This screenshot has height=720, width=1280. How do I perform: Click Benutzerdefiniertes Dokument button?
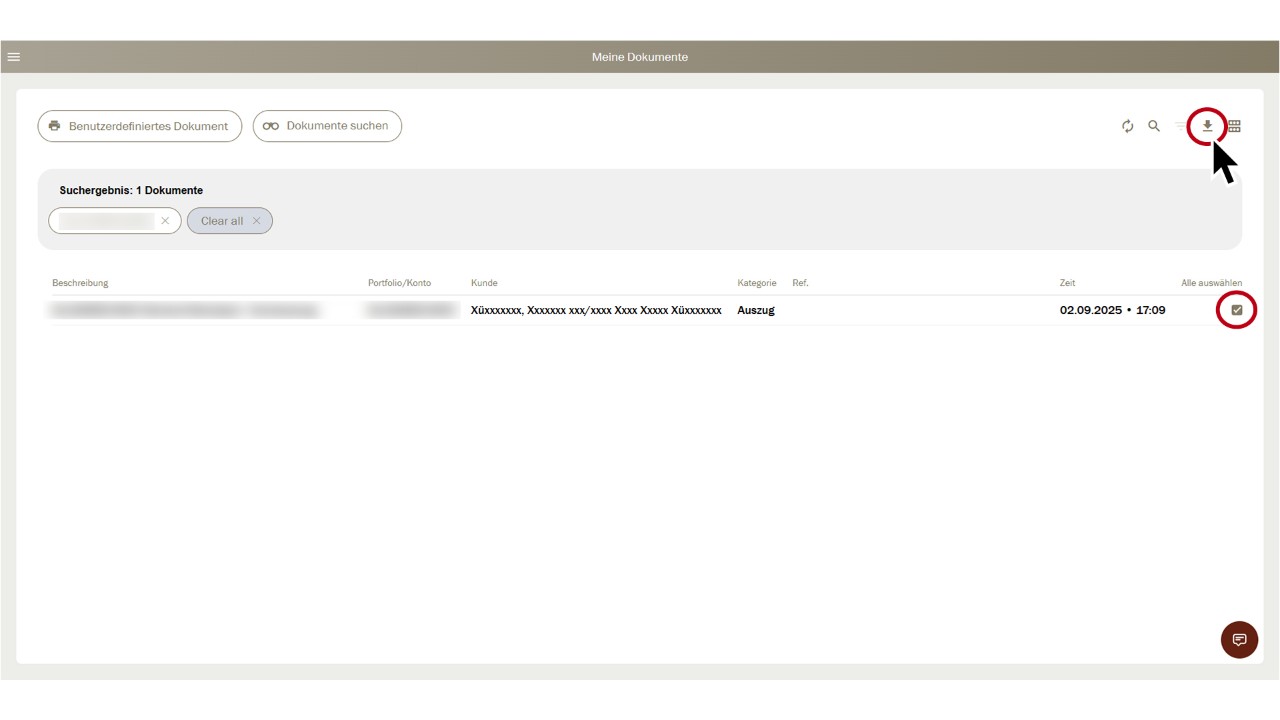[x=140, y=126]
